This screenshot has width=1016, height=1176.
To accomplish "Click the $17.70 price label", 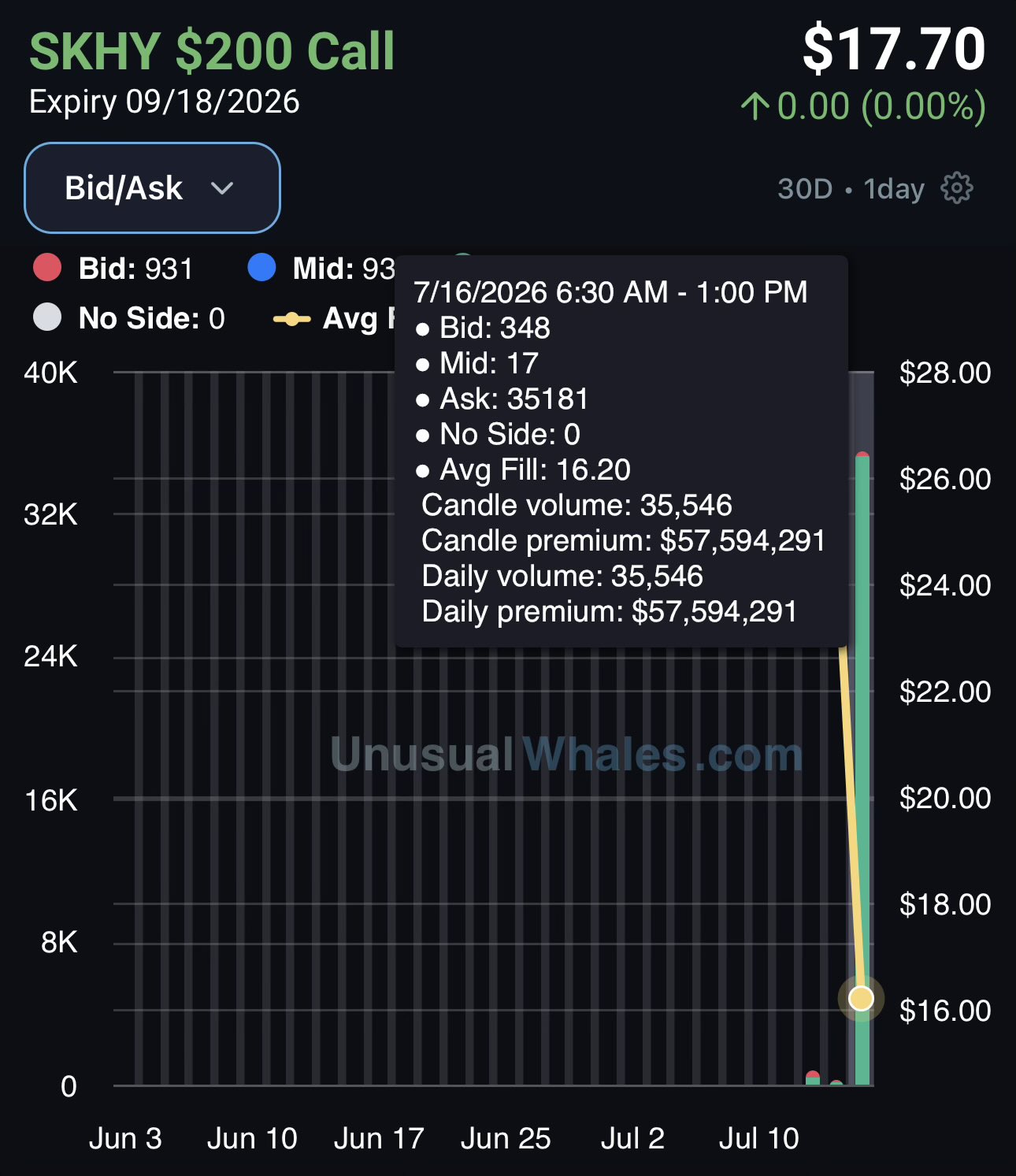I will [x=894, y=49].
